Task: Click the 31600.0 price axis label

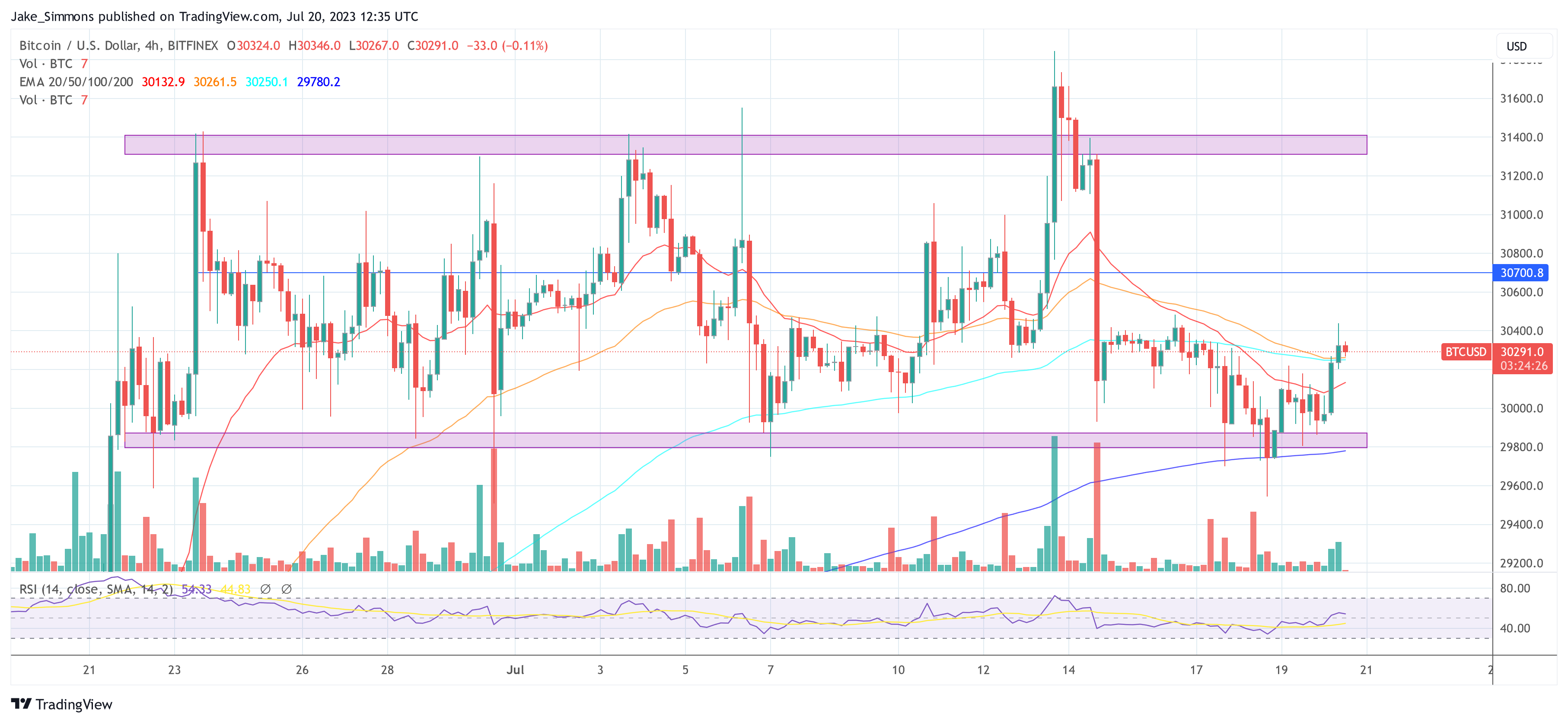Action: pyautogui.click(x=1521, y=99)
